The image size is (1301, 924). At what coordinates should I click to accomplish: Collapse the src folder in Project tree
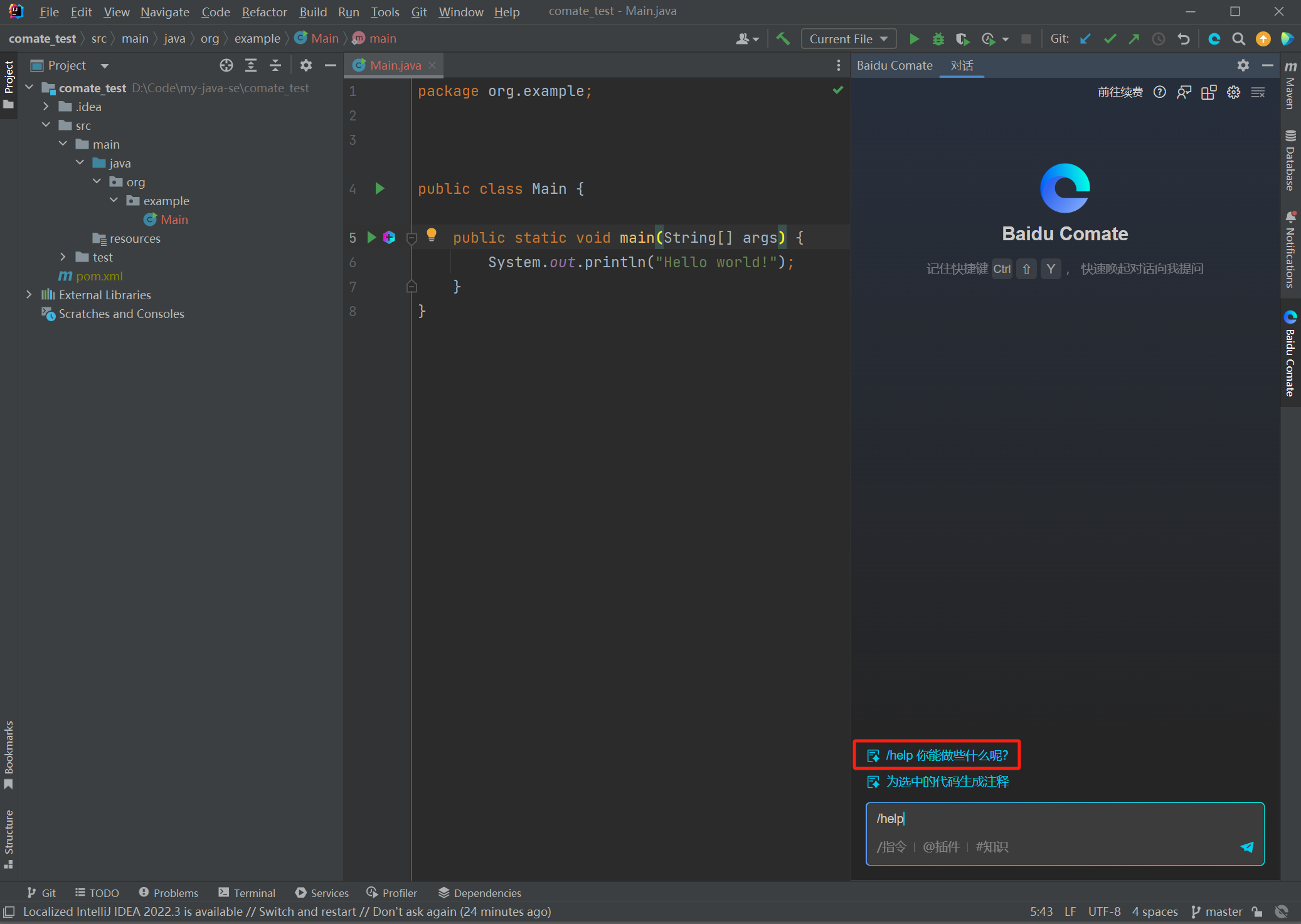point(46,125)
